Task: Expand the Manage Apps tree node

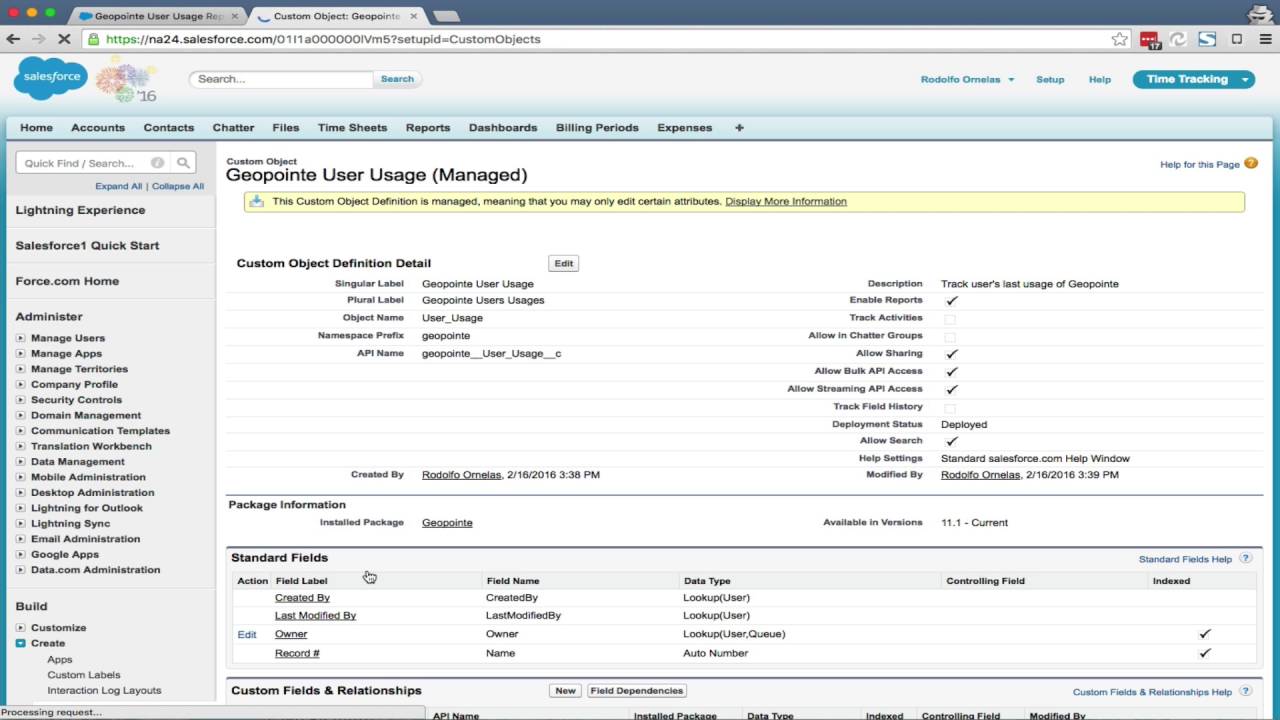Action: (20, 354)
